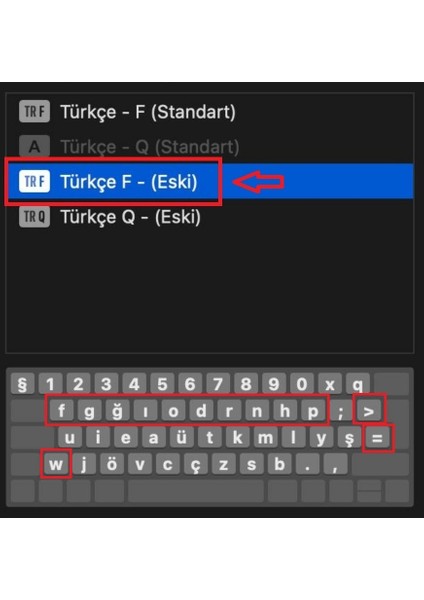Screen dimensions: 424x600
Task: Click the ç key in the bottom letter row
Action: coord(196,464)
